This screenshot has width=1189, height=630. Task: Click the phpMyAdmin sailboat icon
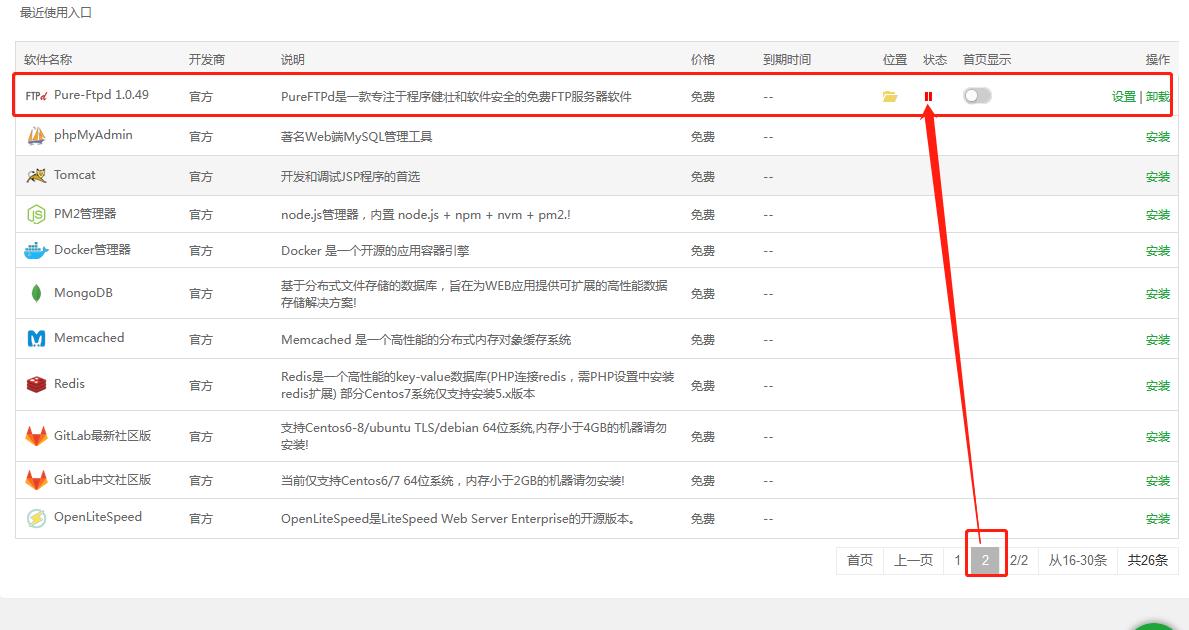pyautogui.click(x=36, y=136)
